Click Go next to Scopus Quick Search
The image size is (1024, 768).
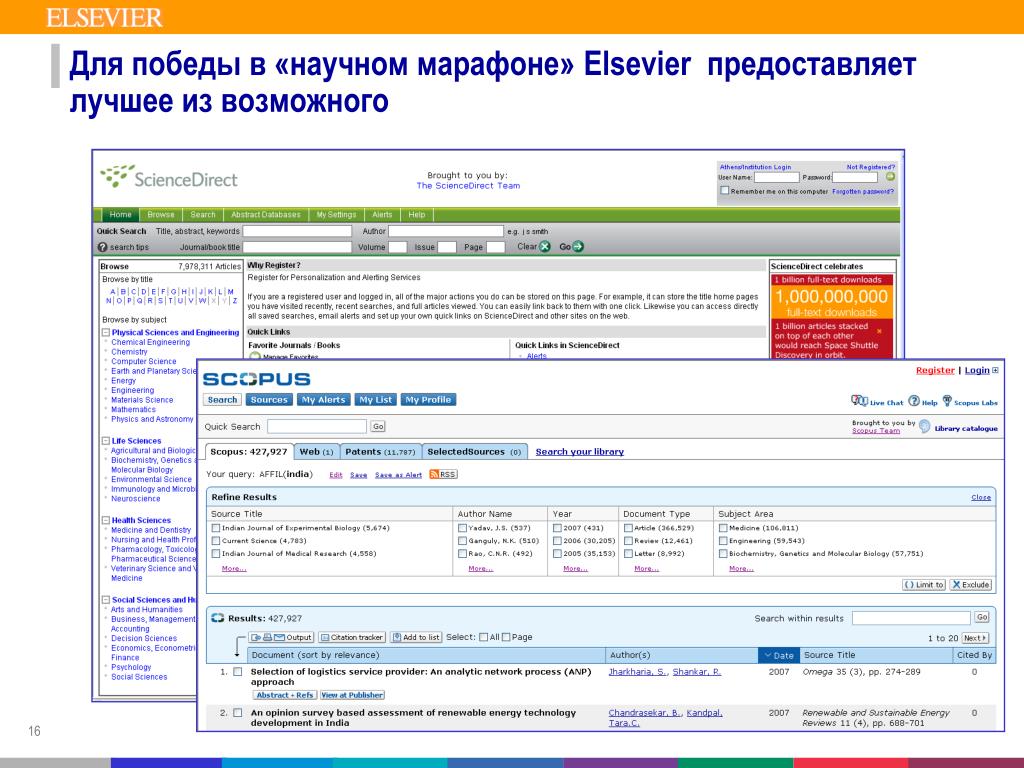(378, 426)
